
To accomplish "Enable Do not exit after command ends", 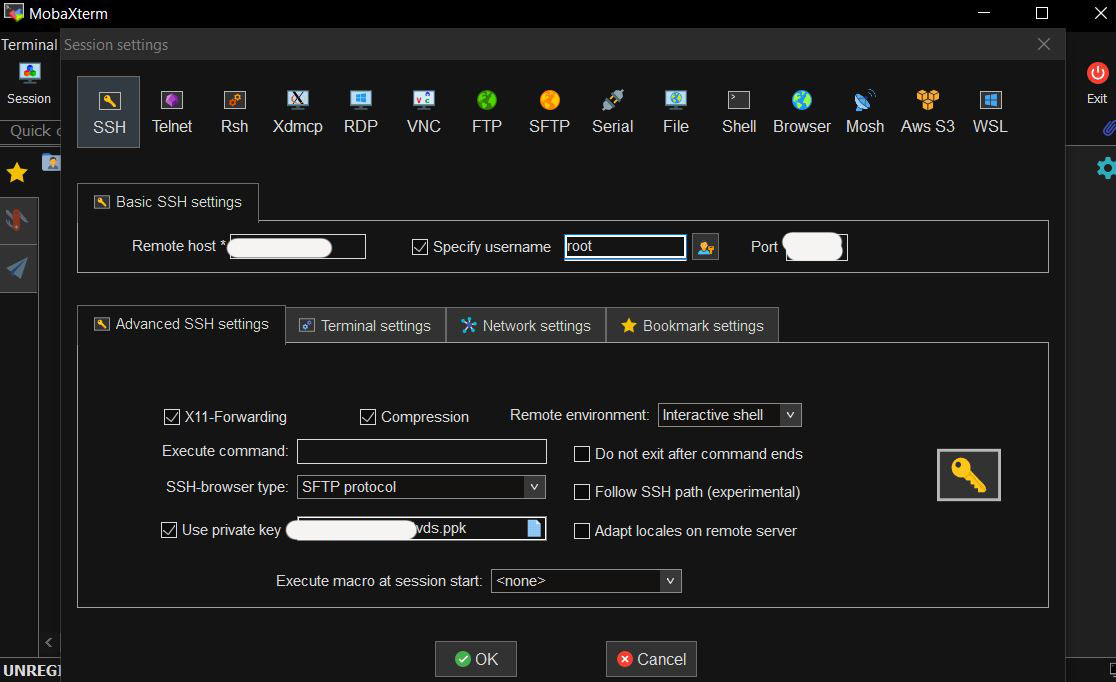I will (x=581, y=454).
